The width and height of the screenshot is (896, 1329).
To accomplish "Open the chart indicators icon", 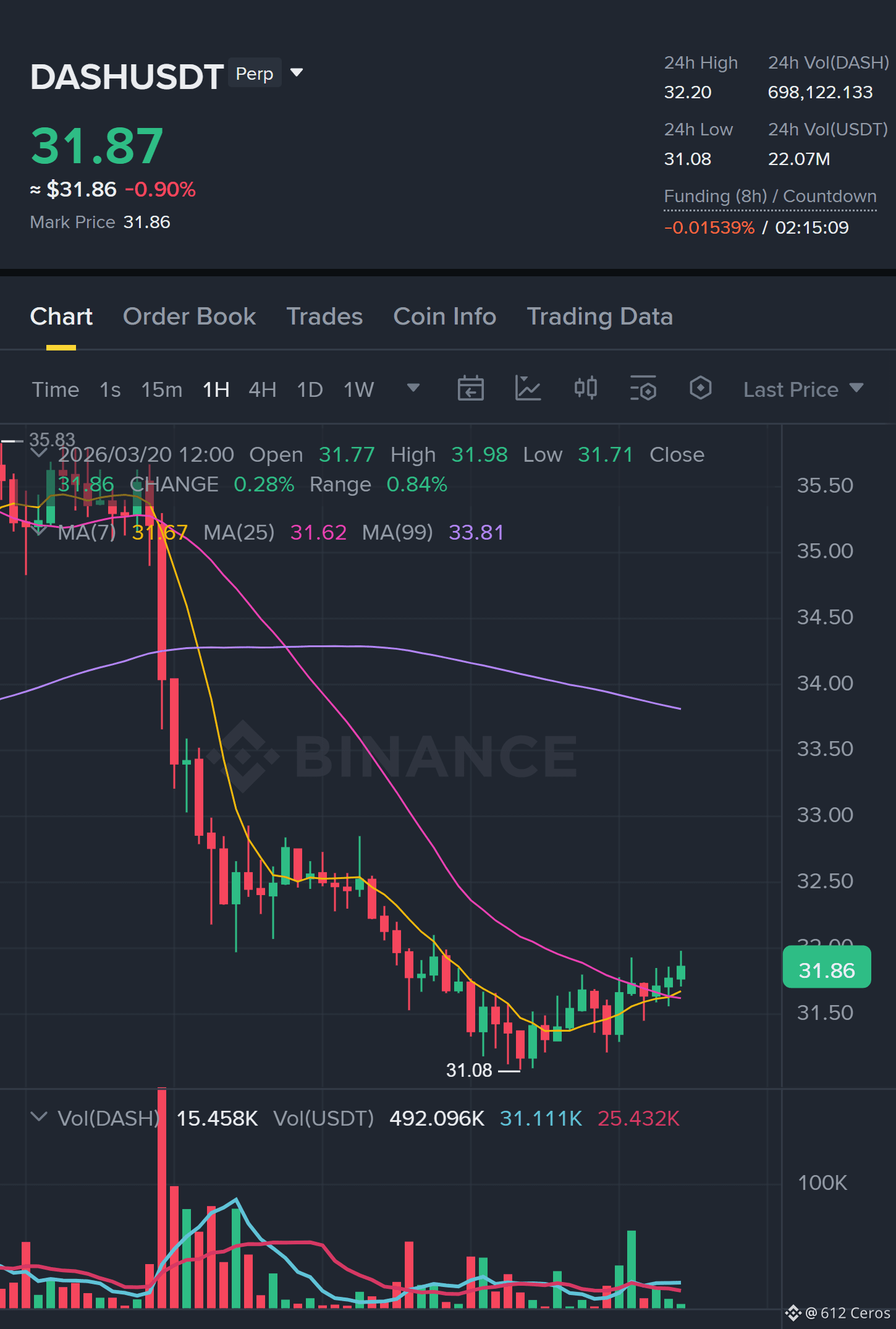I will click(528, 389).
